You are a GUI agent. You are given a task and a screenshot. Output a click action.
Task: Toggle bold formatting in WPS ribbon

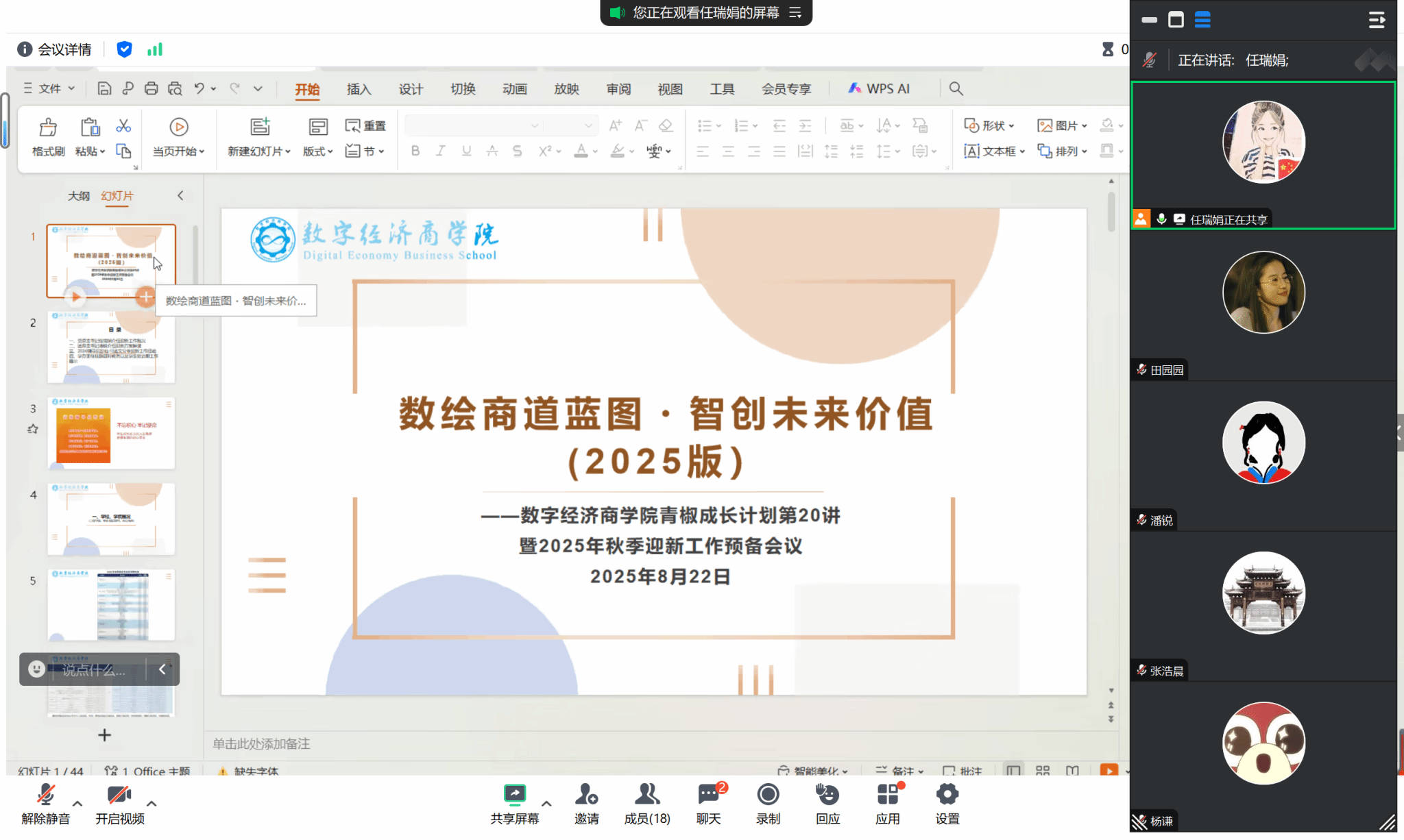coord(415,151)
